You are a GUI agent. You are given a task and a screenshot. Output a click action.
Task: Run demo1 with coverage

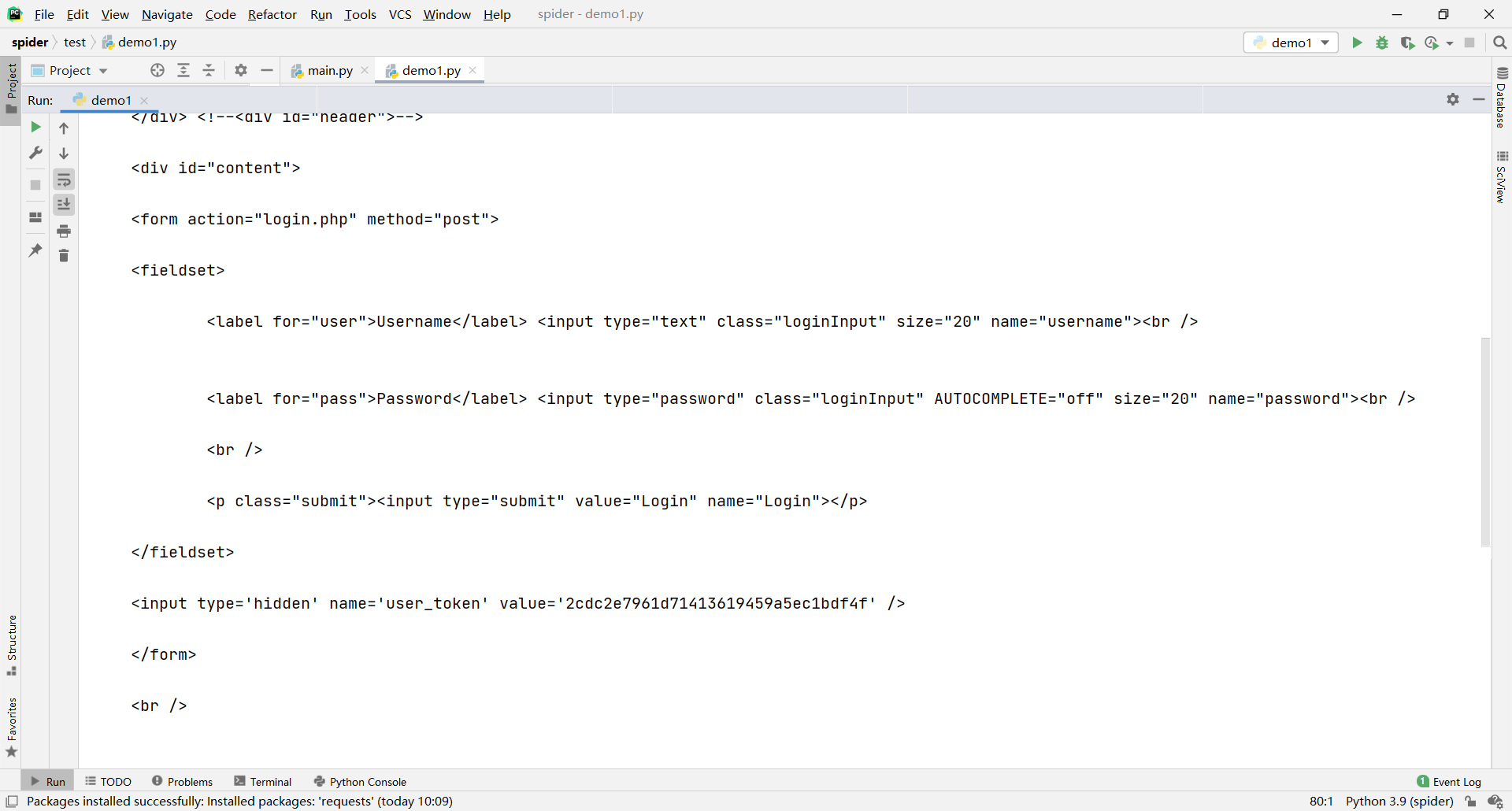coord(1407,43)
